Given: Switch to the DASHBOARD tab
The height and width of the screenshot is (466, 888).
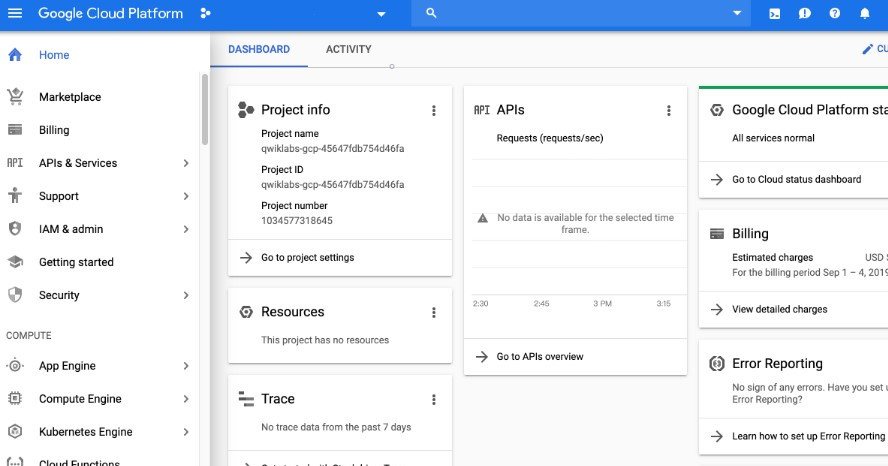Looking at the screenshot, I should pos(259,49).
